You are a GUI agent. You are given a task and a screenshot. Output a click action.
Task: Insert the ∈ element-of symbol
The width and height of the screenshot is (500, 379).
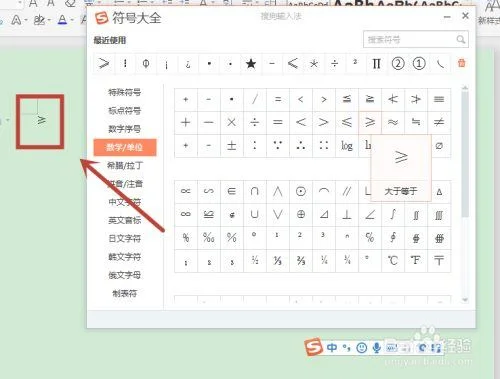(x=232, y=191)
